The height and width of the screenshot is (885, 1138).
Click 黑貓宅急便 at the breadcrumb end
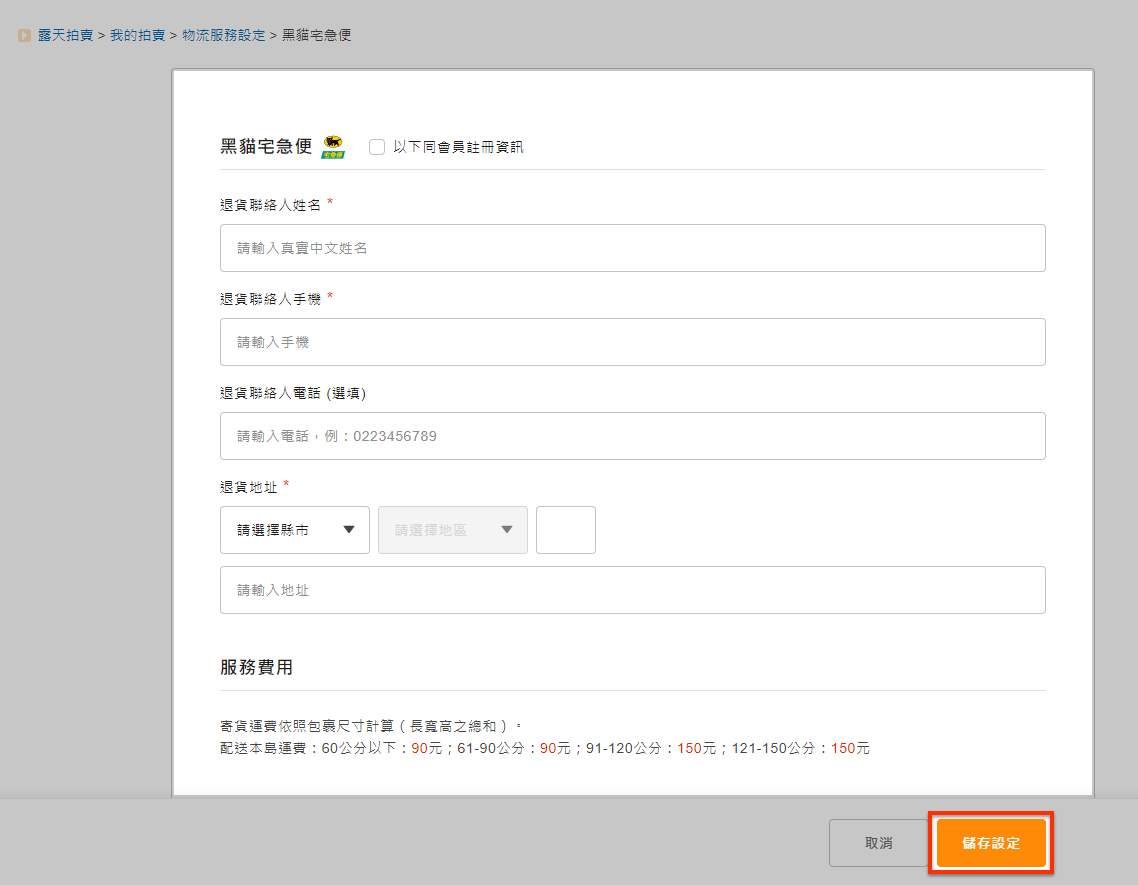pos(316,36)
